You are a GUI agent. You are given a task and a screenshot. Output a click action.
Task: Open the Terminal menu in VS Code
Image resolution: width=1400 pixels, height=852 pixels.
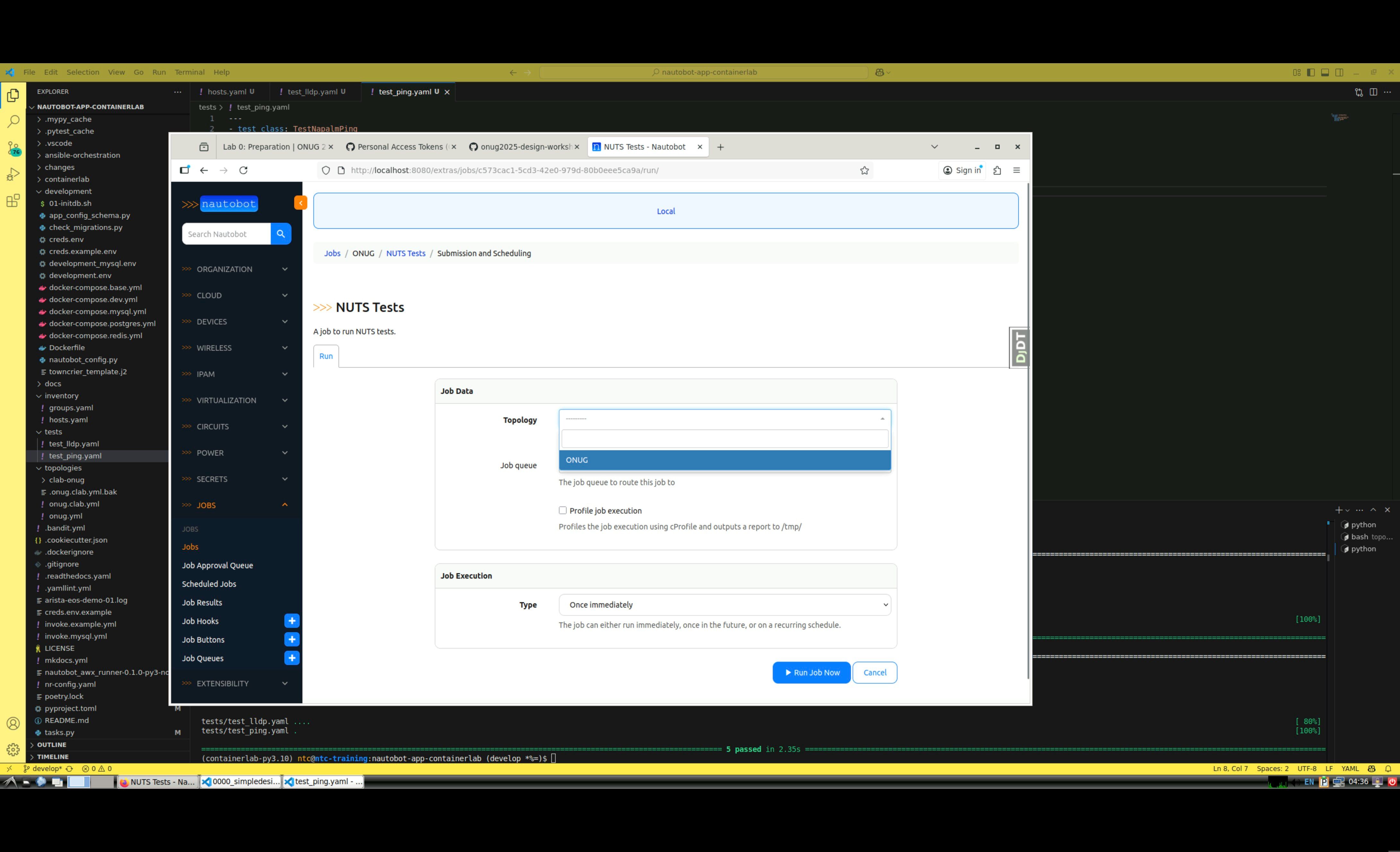click(x=189, y=72)
